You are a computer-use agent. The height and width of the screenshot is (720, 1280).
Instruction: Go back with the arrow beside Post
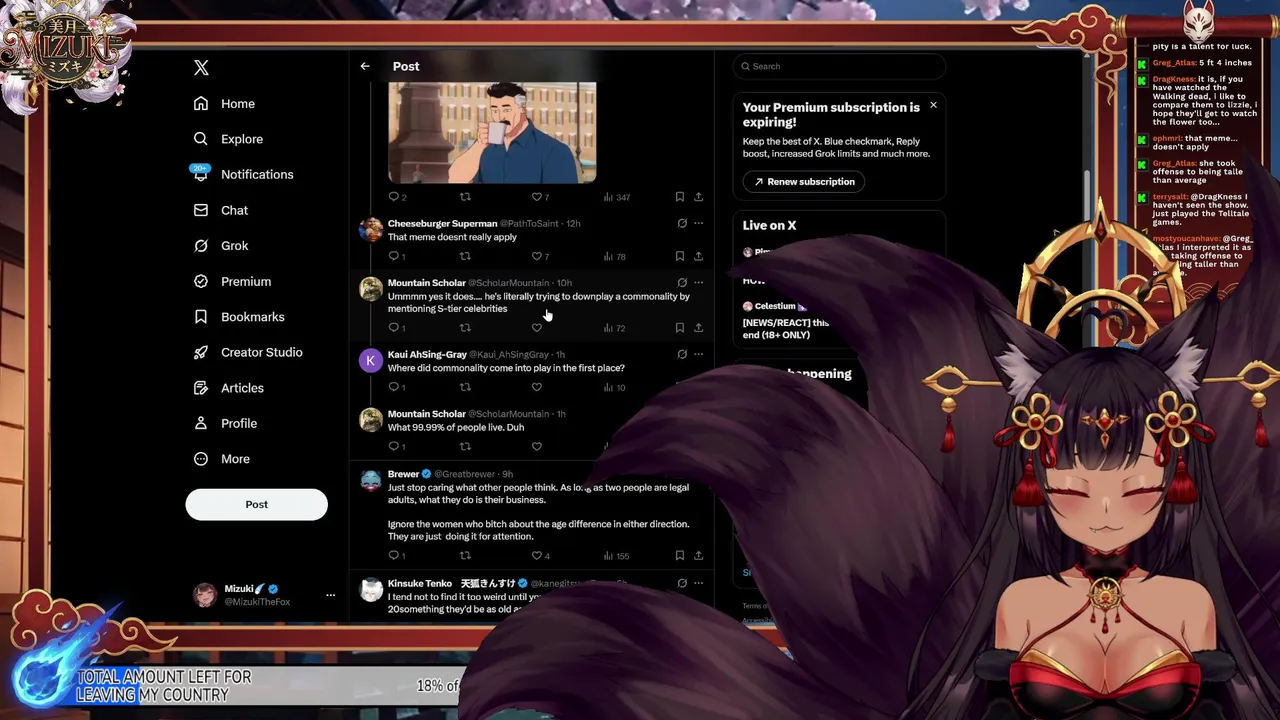[365, 66]
